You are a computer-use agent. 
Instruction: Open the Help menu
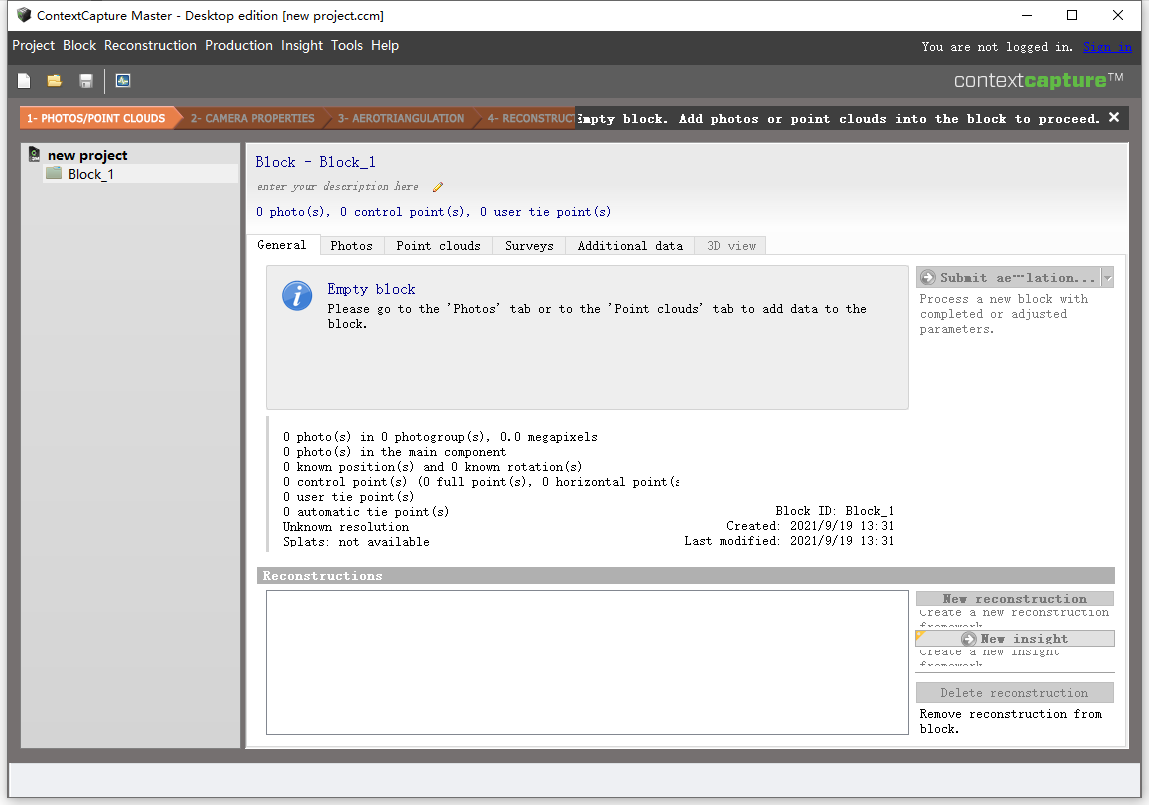click(385, 45)
